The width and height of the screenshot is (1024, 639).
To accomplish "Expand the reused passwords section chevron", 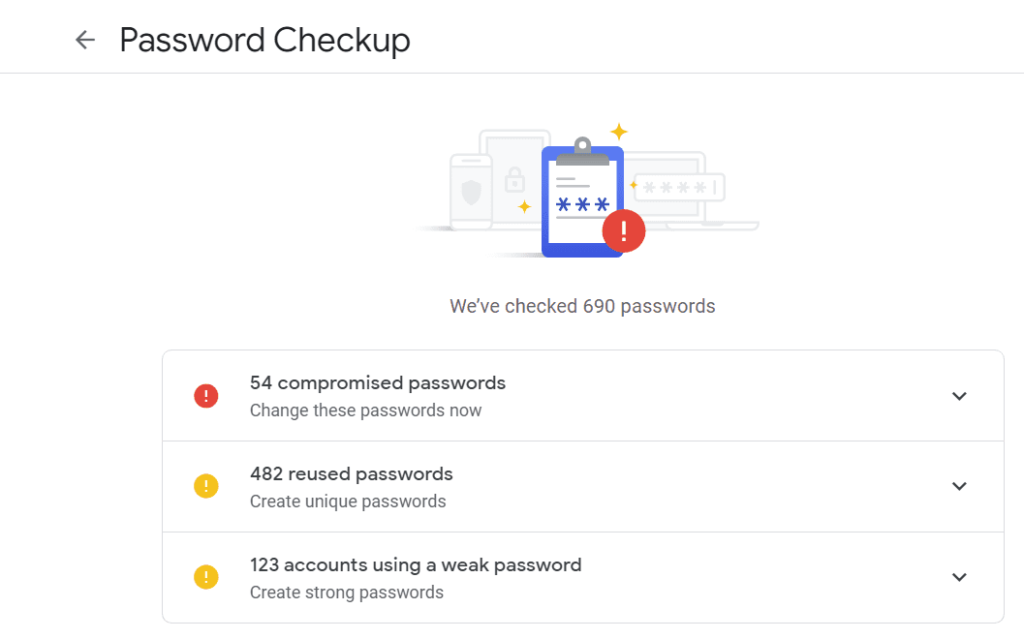I will point(959,487).
